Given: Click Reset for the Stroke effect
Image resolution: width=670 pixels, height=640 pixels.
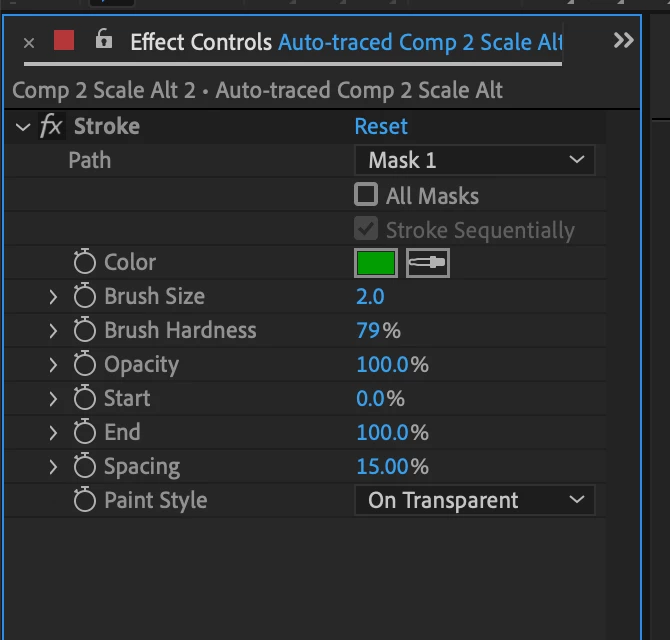Looking at the screenshot, I should (381, 127).
